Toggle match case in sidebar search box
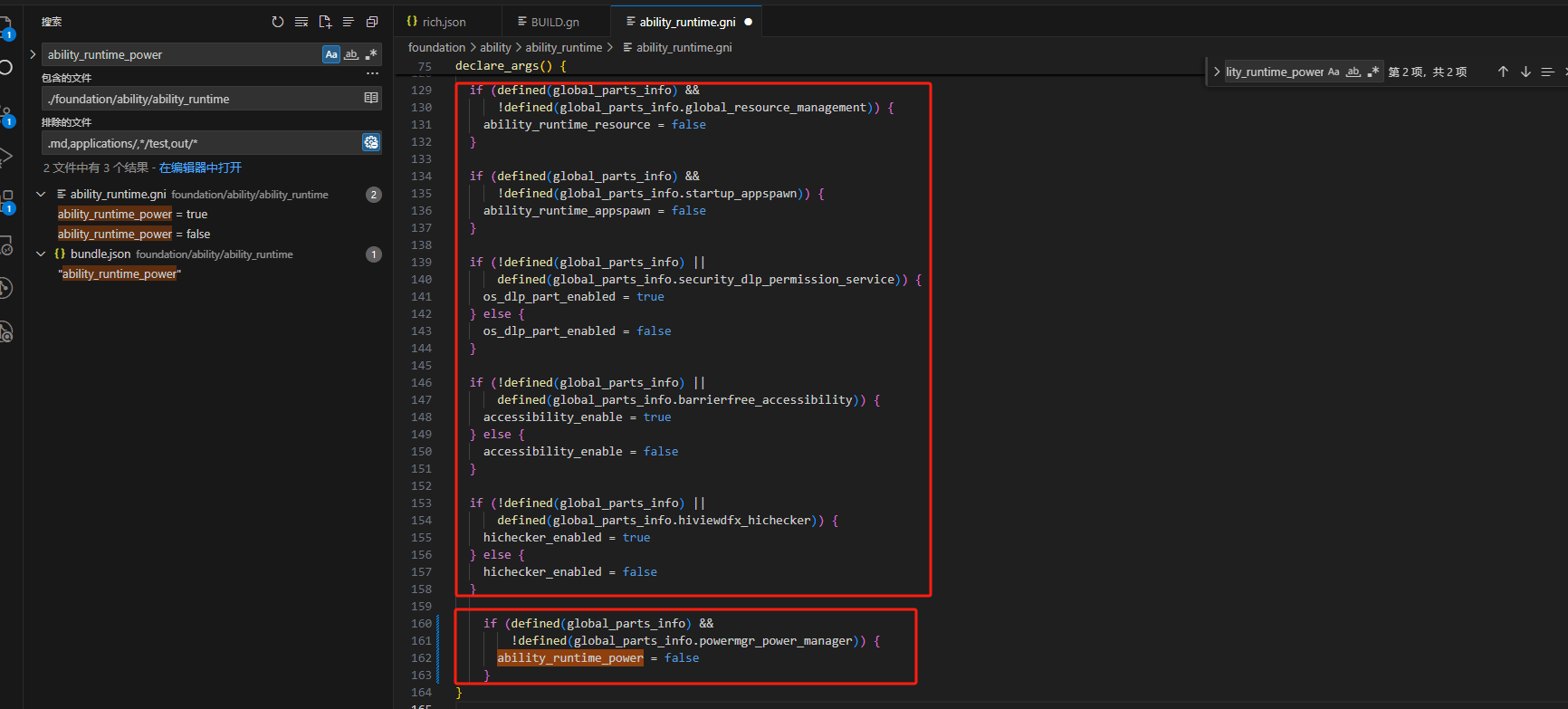Image resolution: width=1568 pixels, height=709 pixels. click(331, 54)
